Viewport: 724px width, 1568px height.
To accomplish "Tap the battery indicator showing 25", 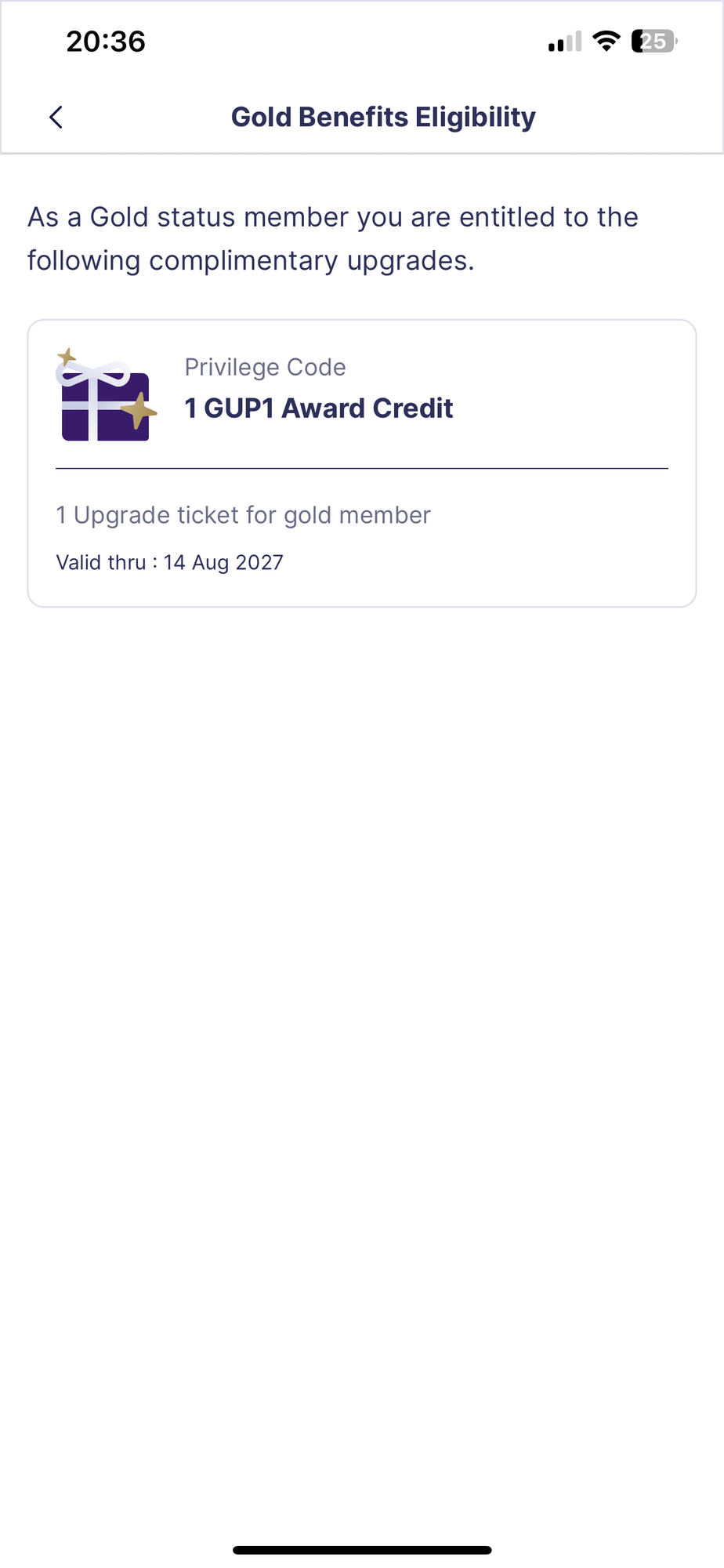I will pyautogui.click(x=654, y=41).
